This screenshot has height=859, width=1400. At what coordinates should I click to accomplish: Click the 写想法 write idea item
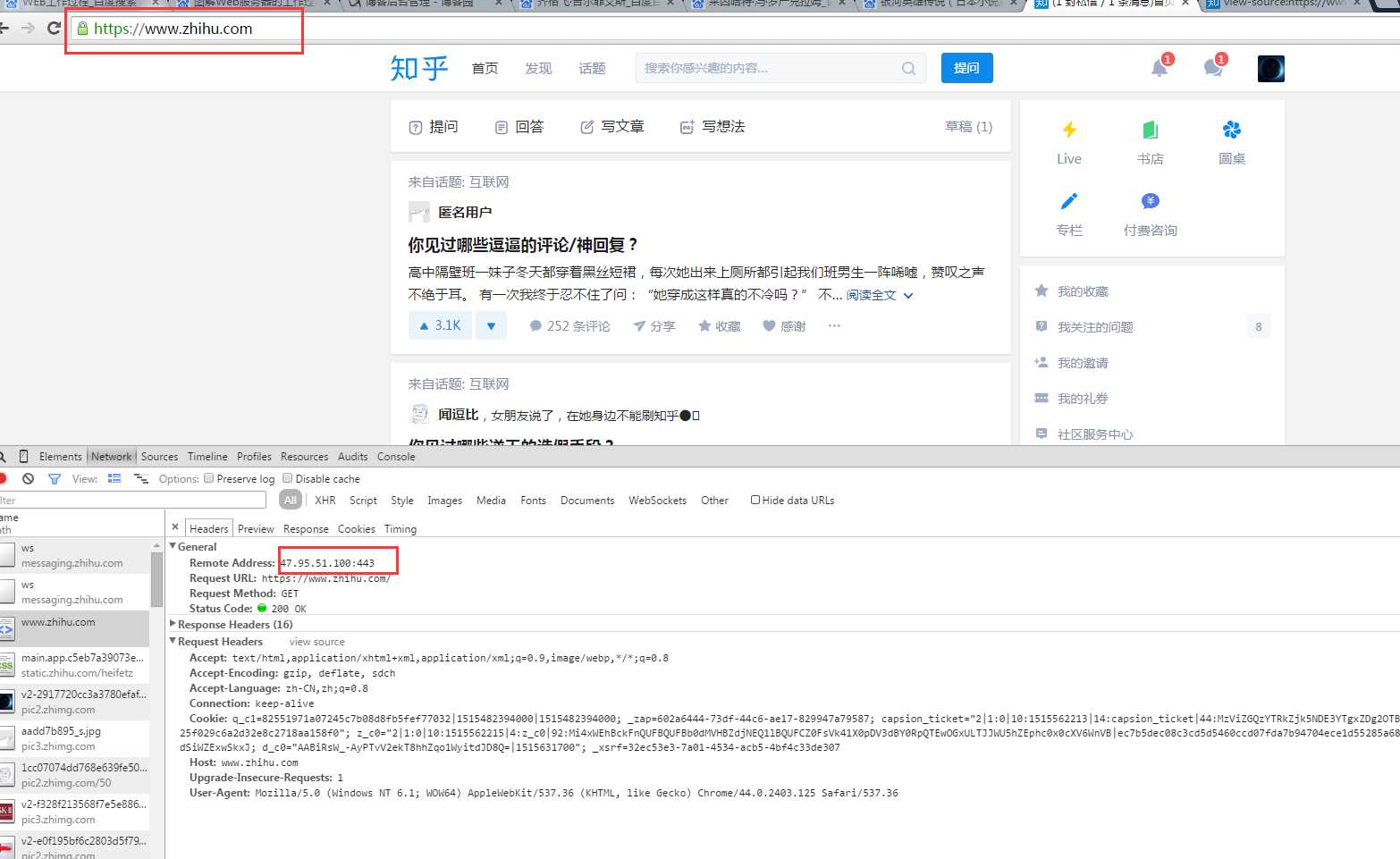point(713,127)
